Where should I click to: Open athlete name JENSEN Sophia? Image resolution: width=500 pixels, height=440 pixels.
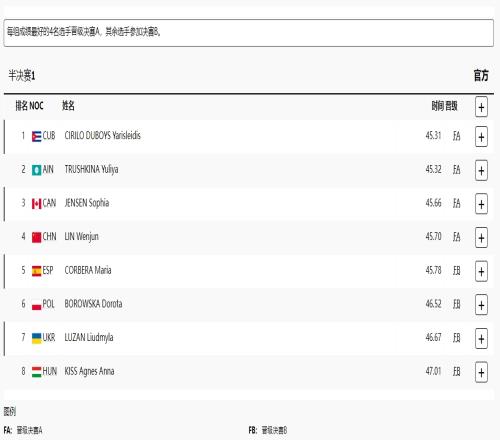coord(87,203)
